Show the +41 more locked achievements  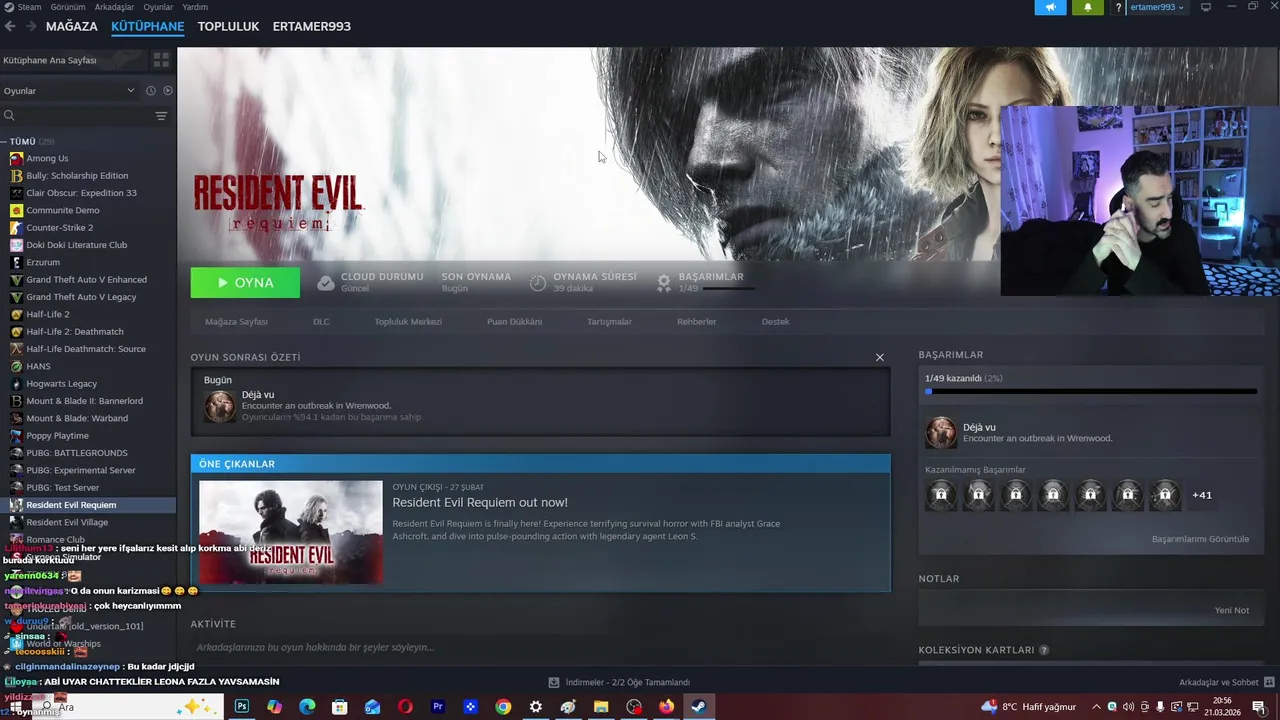click(x=1202, y=495)
